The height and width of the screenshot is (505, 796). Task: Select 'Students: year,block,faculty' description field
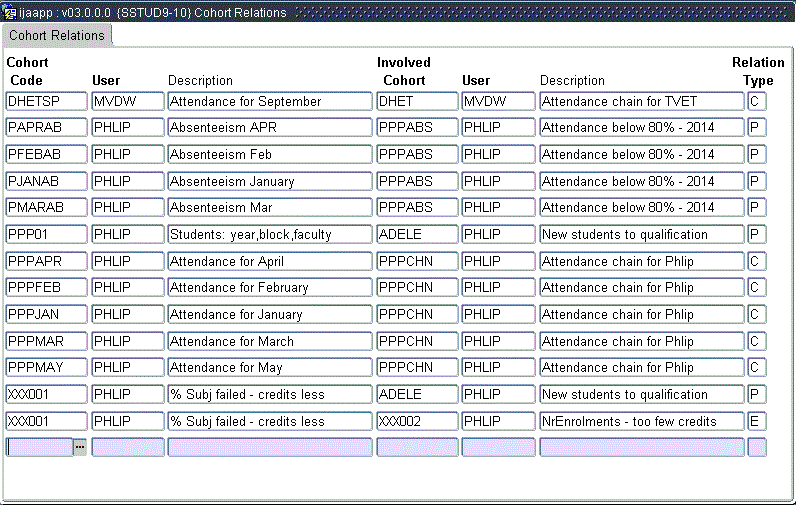(270, 234)
